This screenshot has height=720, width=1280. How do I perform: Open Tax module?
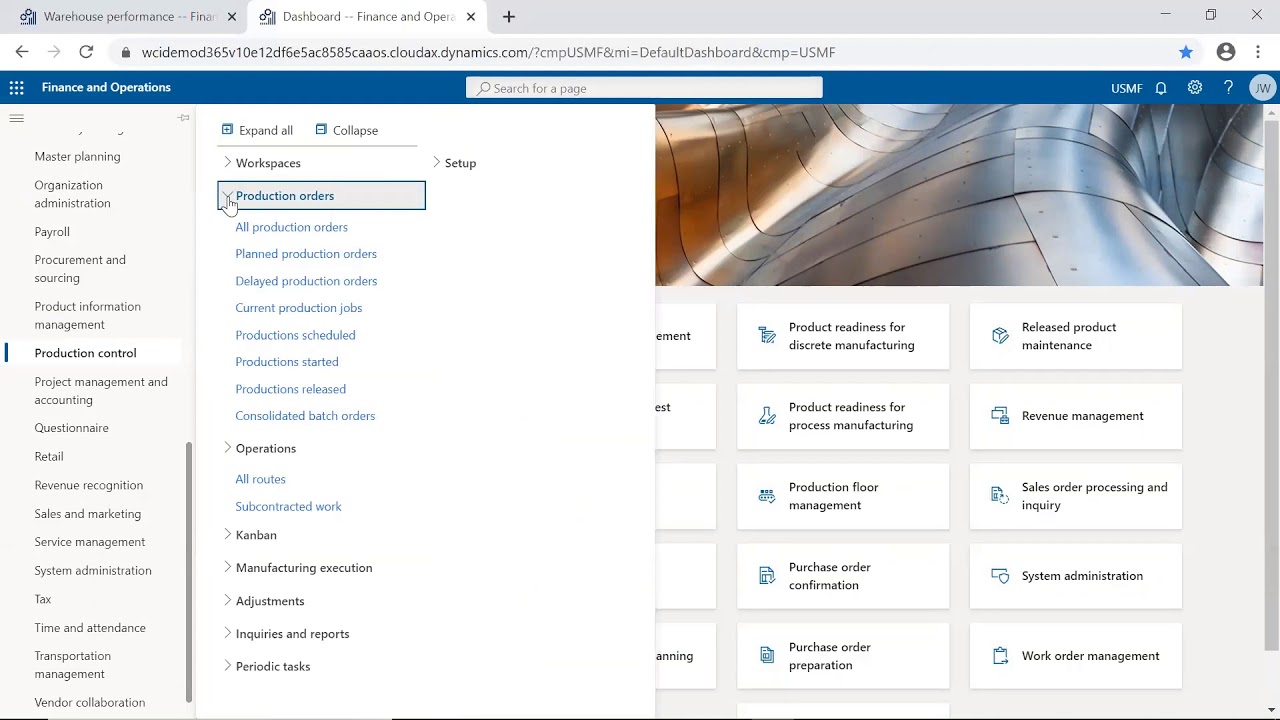pos(42,599)
